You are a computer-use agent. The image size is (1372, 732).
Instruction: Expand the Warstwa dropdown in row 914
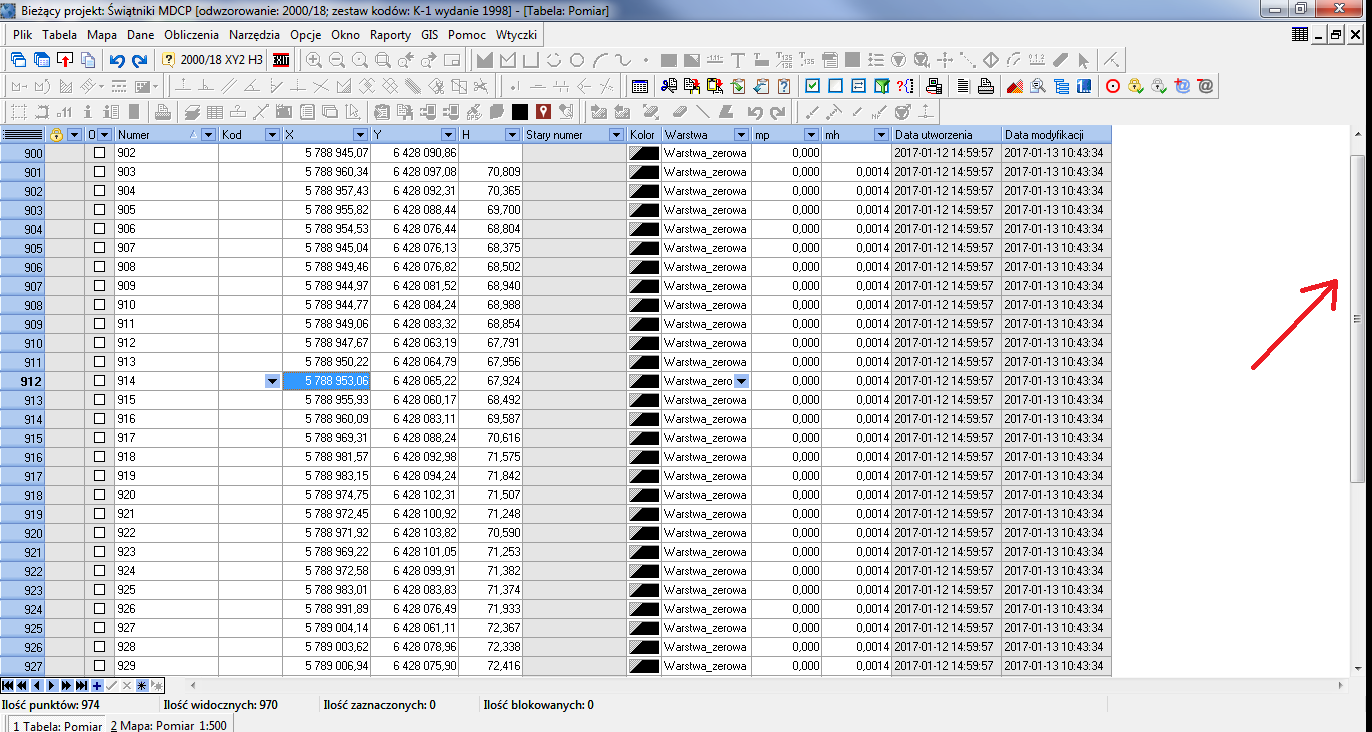(x=741, y=381)
